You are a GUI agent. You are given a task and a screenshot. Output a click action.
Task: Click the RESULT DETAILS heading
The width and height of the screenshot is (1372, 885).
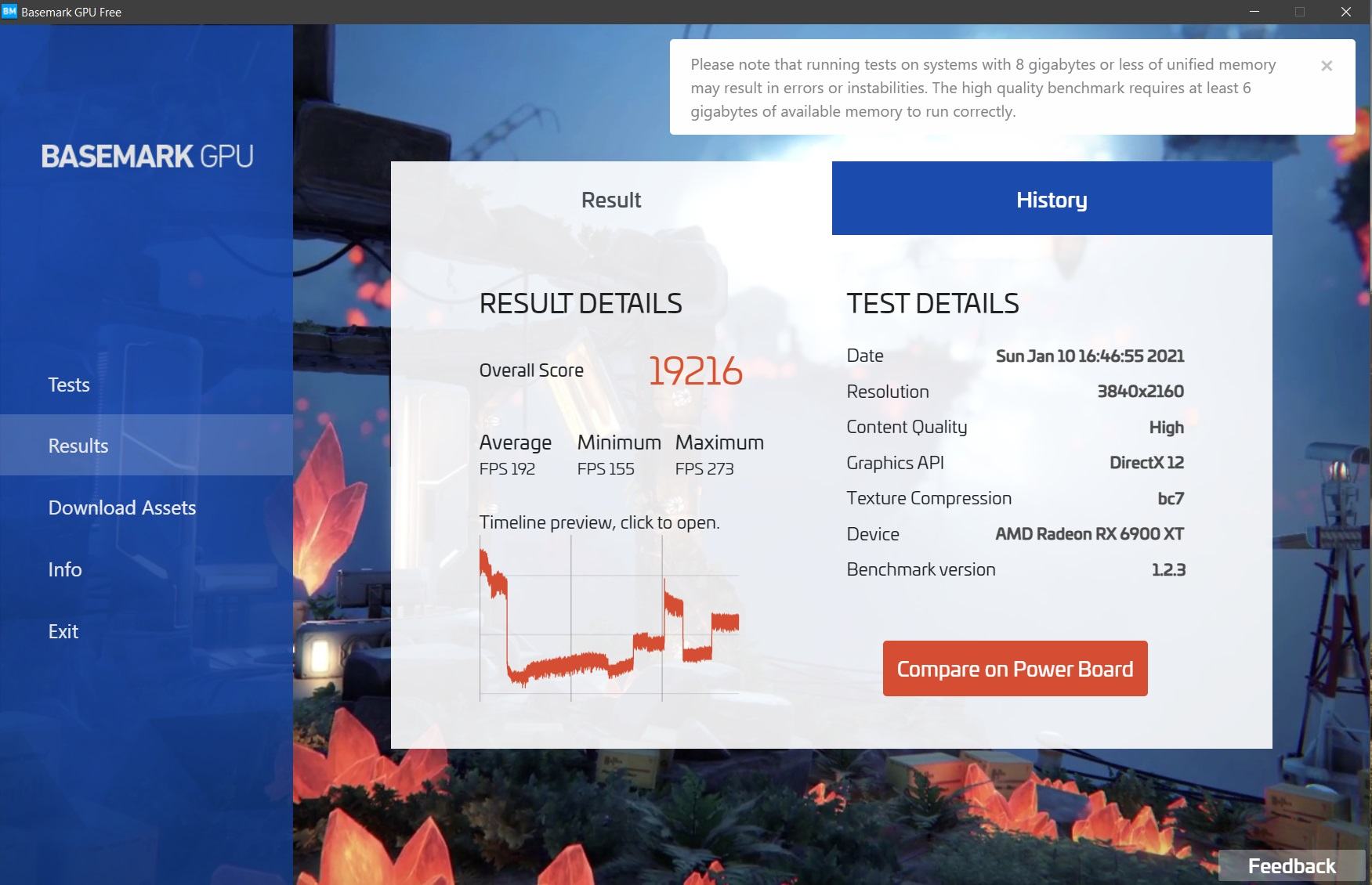tap(581, 304)
